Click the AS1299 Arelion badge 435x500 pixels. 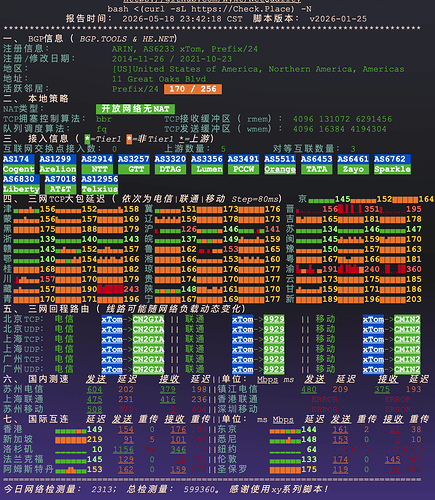coord(58,164)
